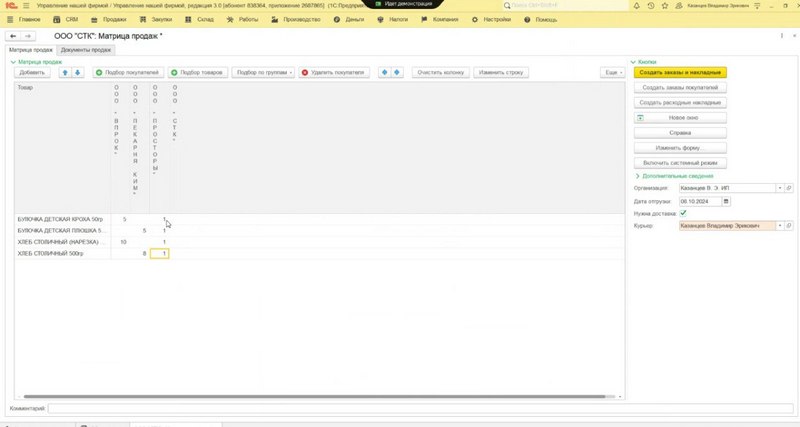Move row down with blue down arrow
This screenshot has width=800, height=427.
pyautogui.click(x=78, y=72)
